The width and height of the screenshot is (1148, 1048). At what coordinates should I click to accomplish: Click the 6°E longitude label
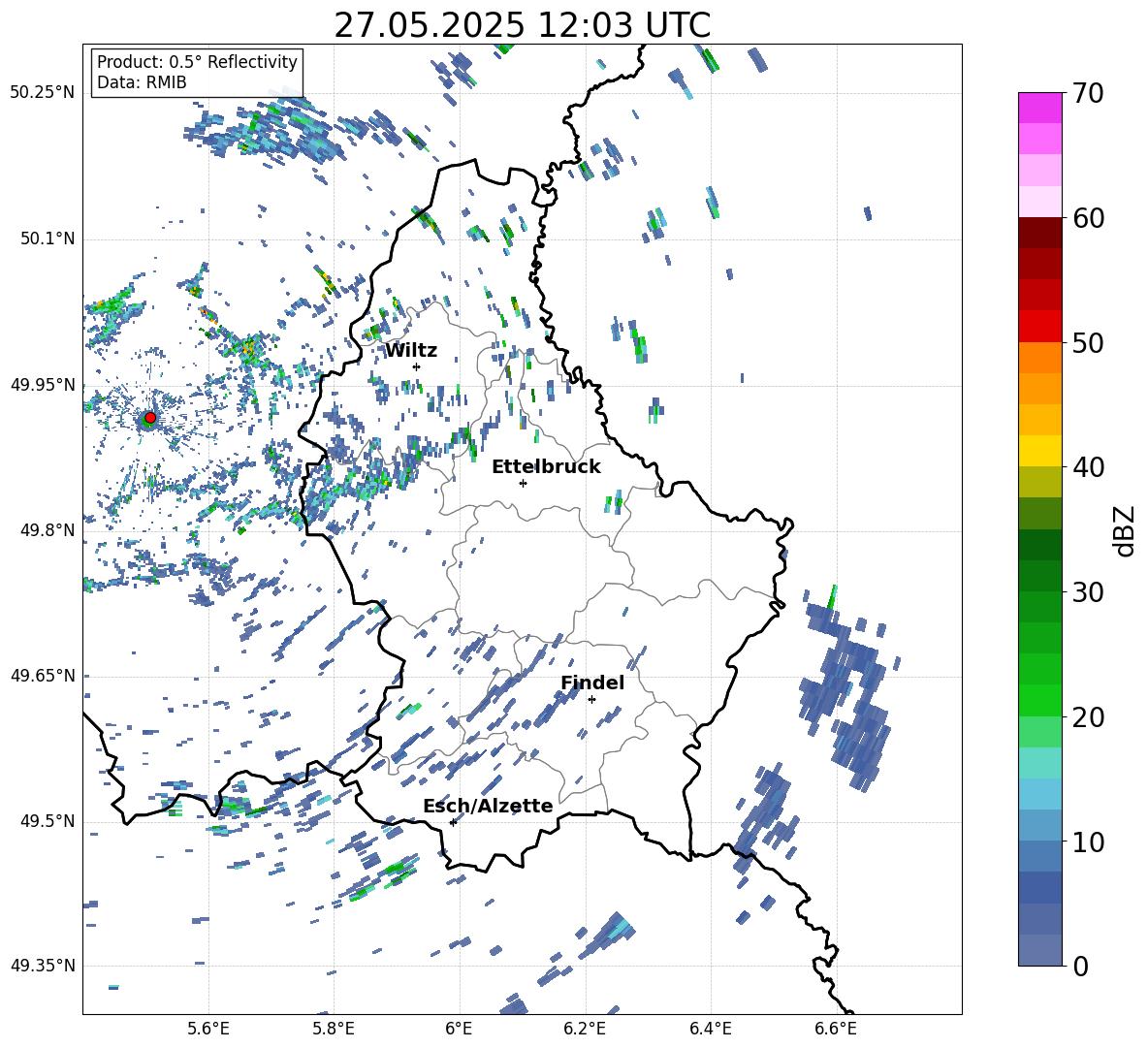(459, 1029)
